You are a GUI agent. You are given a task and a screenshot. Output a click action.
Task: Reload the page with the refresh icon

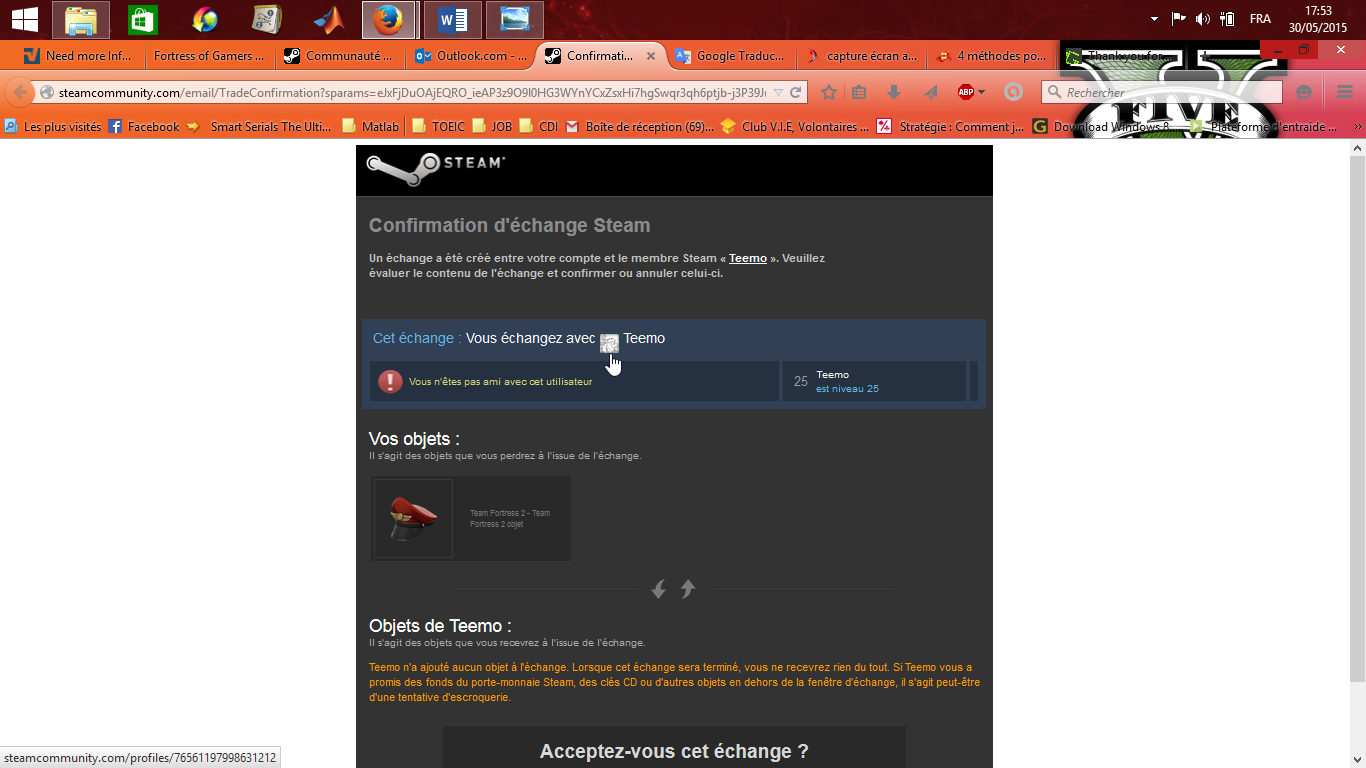tap(796, 92)
